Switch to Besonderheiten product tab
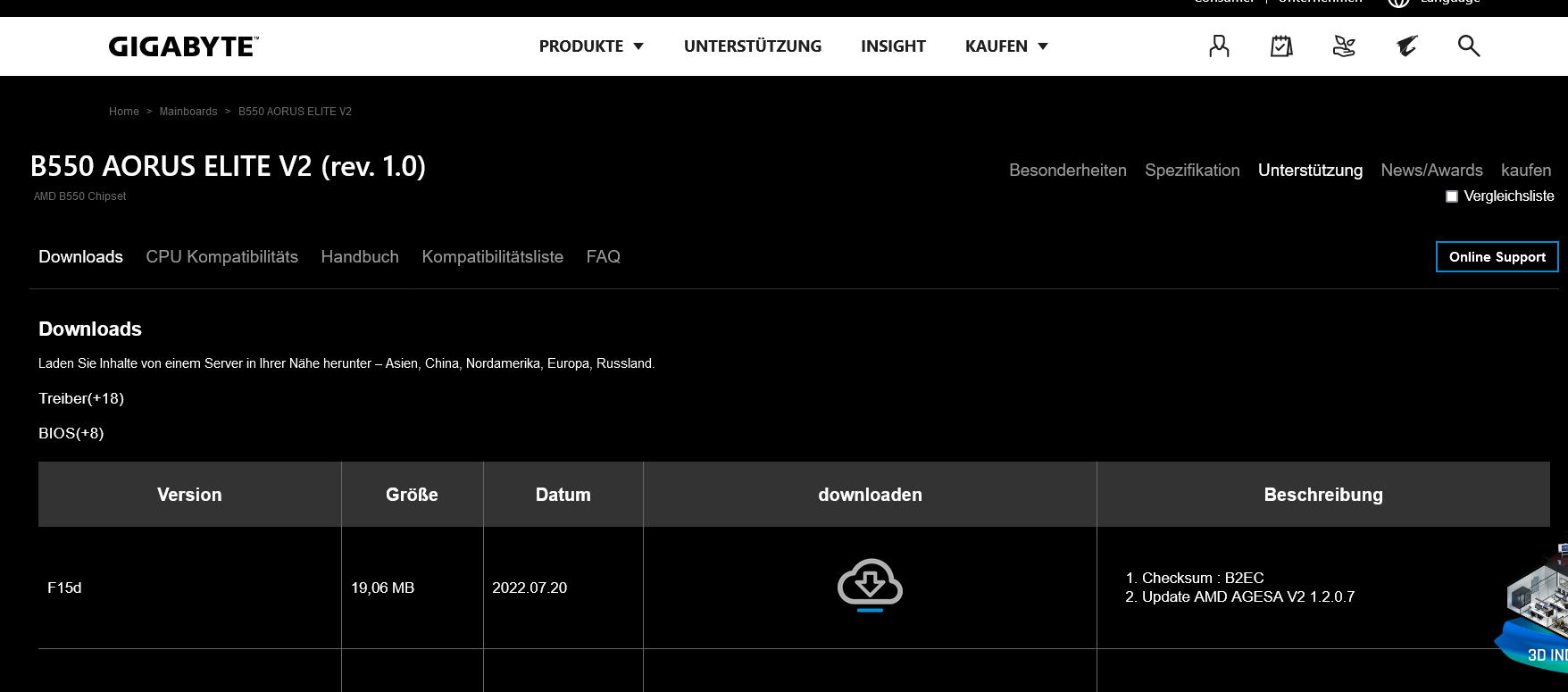Viewport: 1568px width, 692px height. 1068,171
